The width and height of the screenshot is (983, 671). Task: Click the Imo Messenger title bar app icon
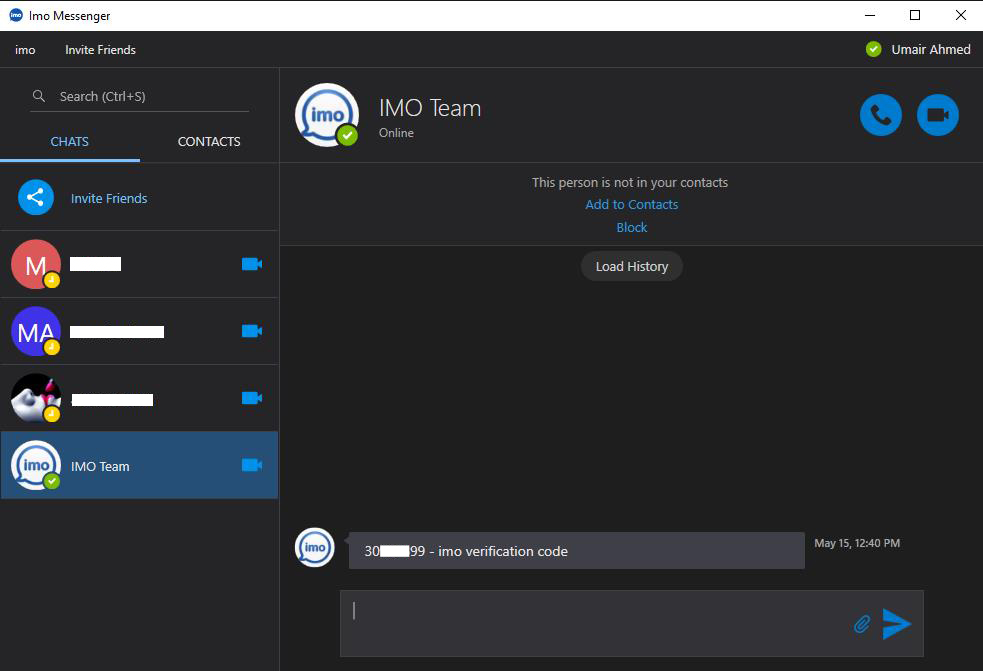[16, 15]
